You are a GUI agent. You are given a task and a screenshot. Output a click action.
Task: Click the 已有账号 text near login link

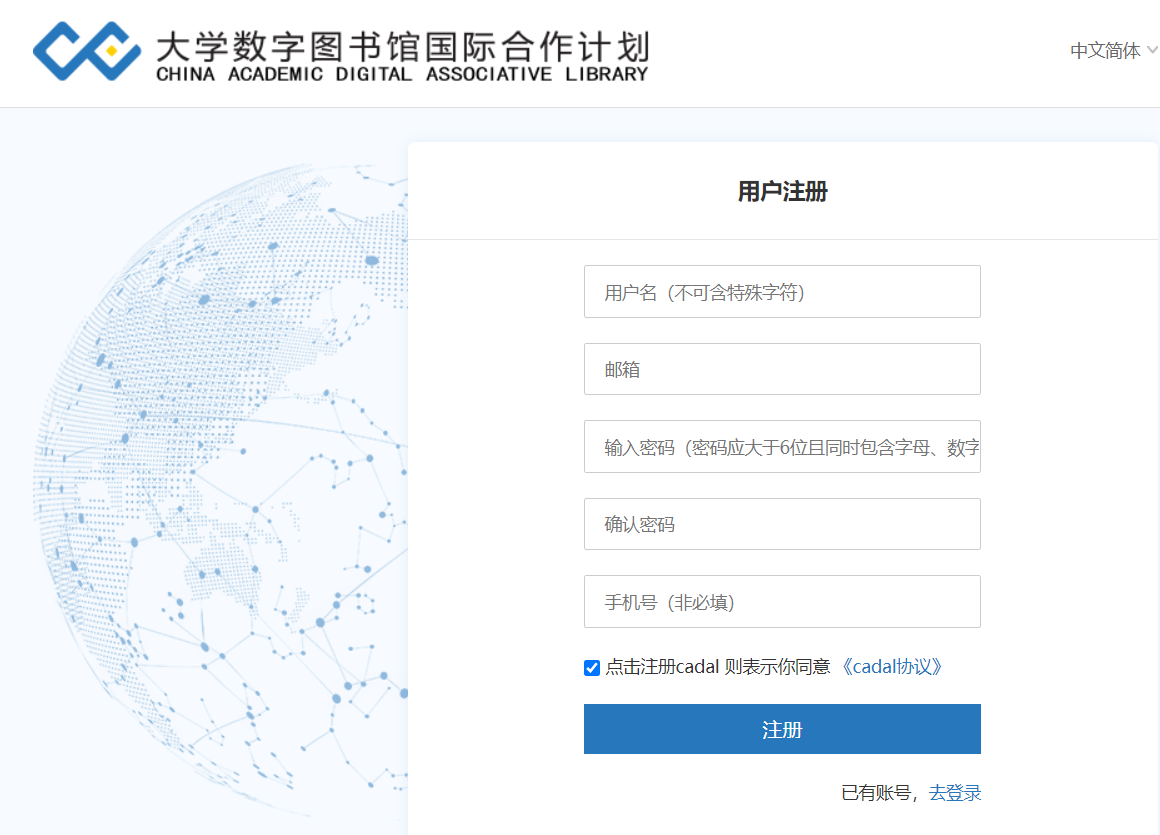click(x=876, y=793)
